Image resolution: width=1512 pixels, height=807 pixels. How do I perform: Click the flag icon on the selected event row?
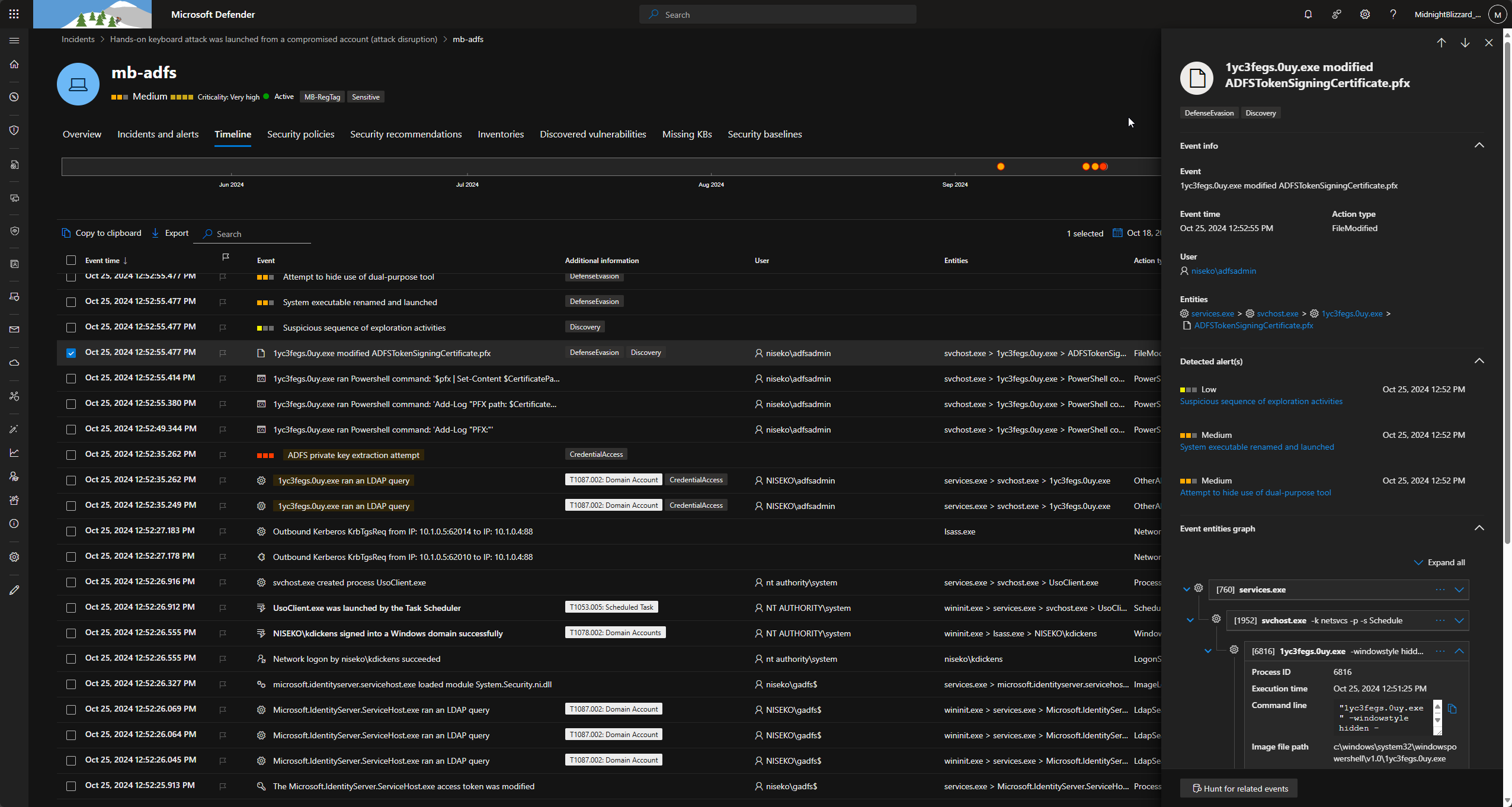point(223,353)
